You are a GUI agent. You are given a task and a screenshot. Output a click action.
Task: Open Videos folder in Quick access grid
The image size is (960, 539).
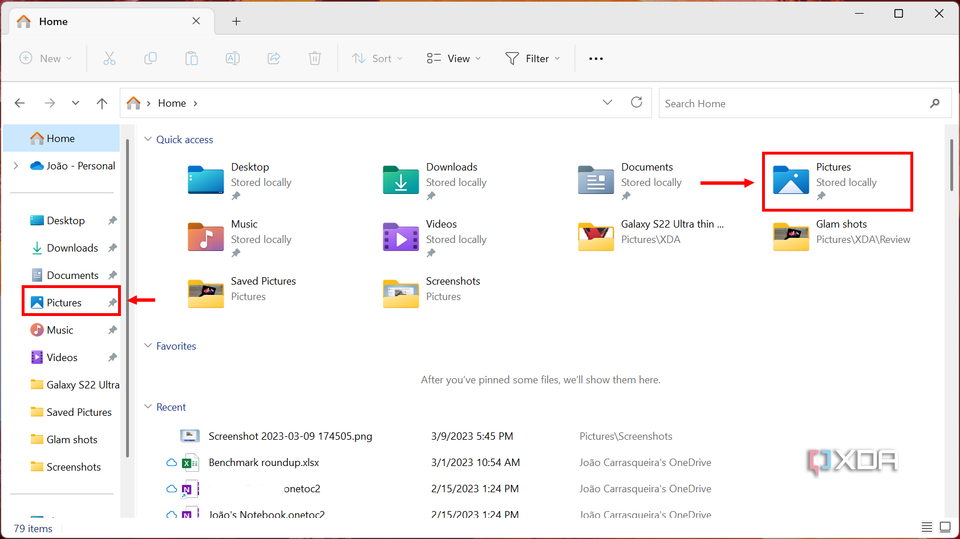tap(435, 238)
